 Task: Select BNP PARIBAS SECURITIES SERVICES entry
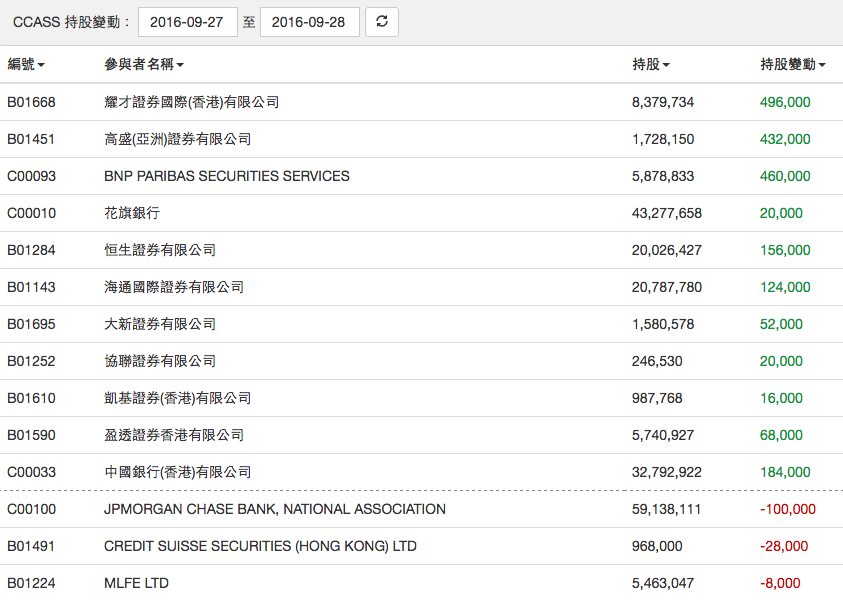pyautogui.click(x=227, y=176)
